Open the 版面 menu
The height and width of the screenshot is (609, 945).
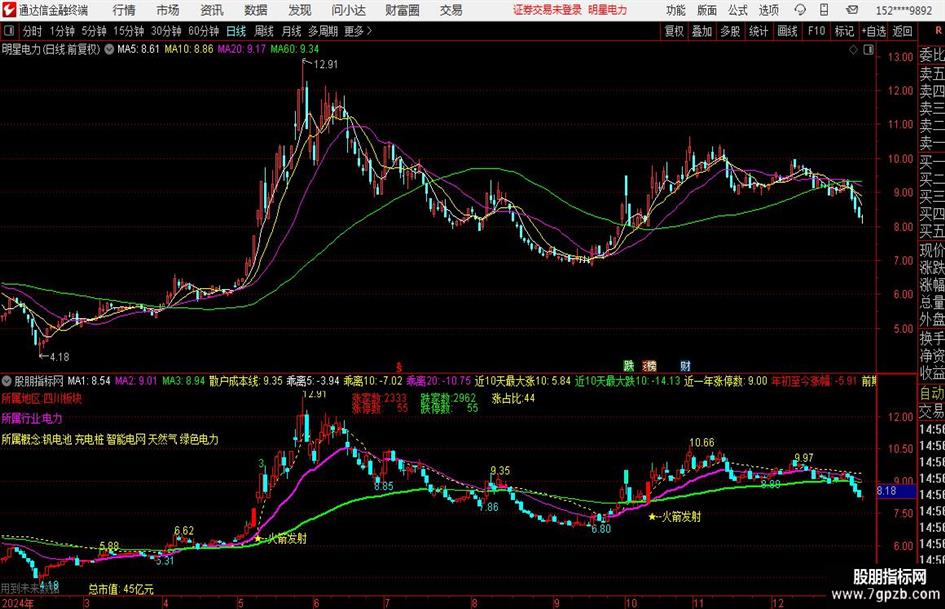pos(707,10)
